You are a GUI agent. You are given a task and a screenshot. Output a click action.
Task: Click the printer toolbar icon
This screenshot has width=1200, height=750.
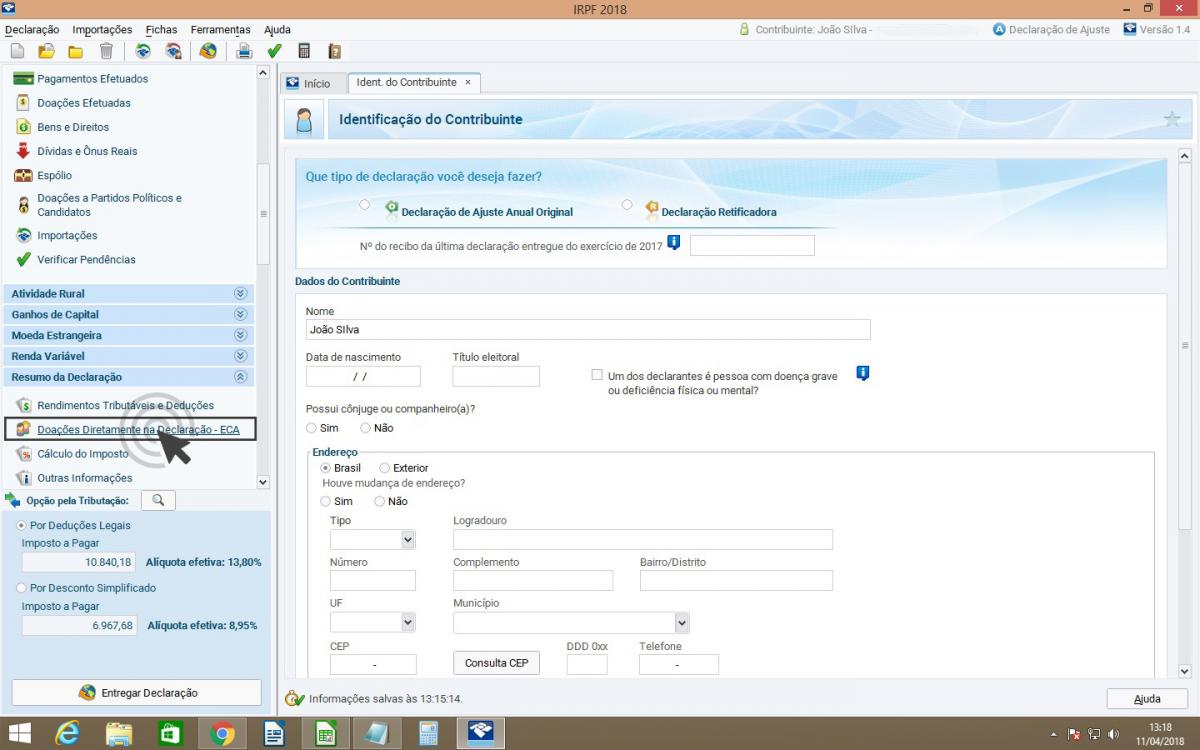(x=244, y=51)
